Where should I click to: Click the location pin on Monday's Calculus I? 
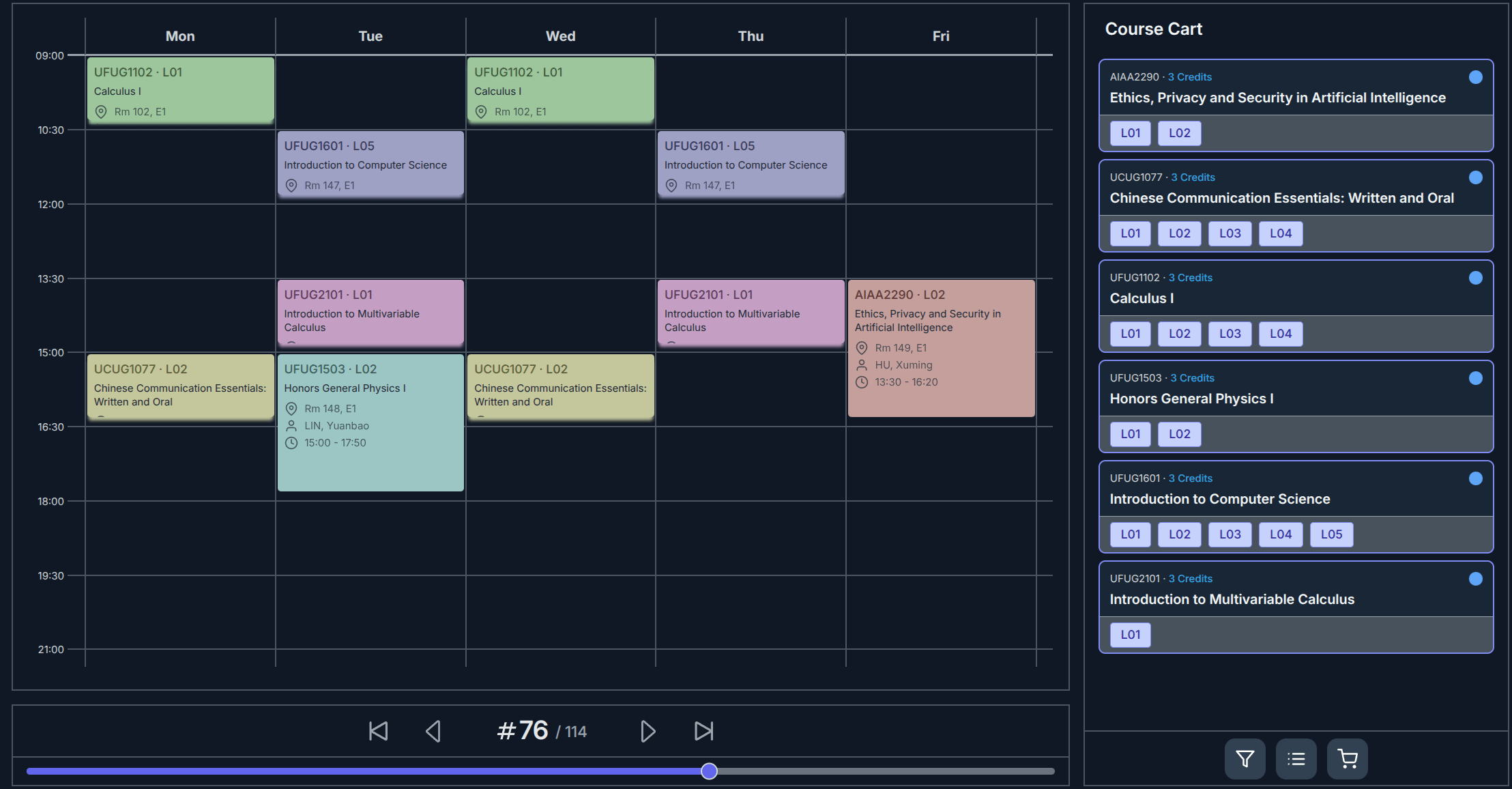[x=101, y=112]
